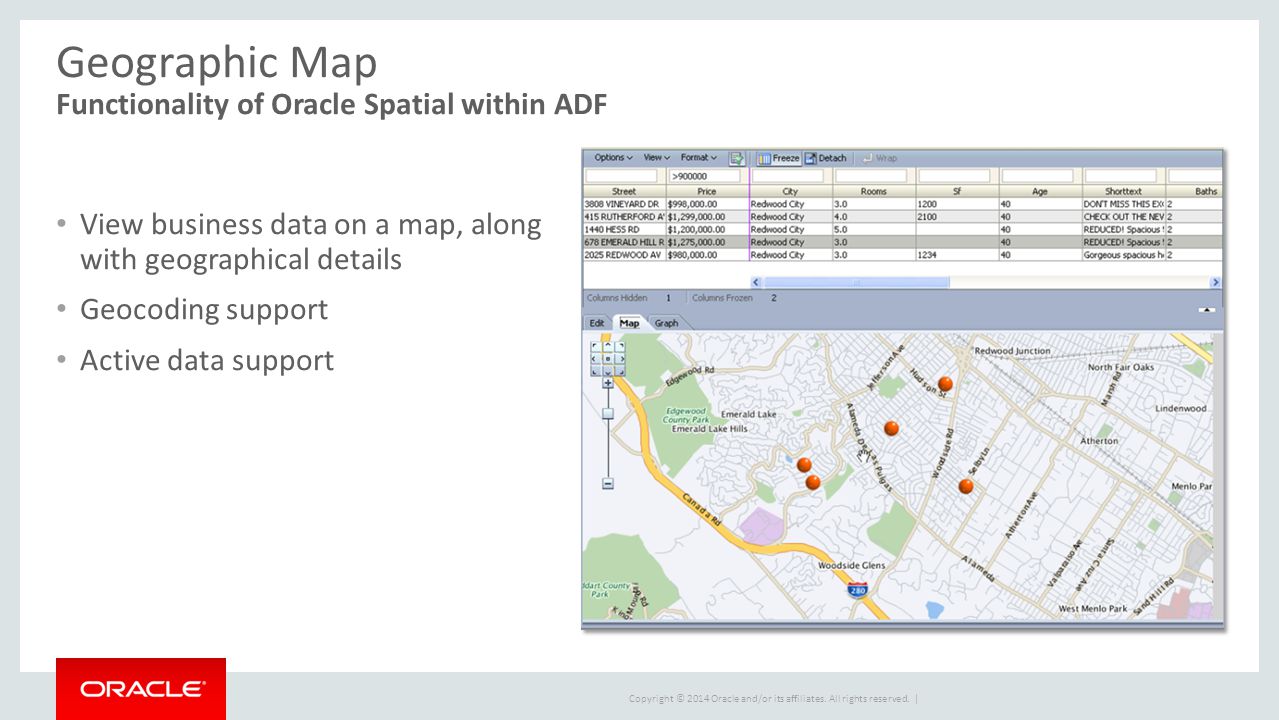
Task: Open the View dropdown menu
Action: point(657,158)
